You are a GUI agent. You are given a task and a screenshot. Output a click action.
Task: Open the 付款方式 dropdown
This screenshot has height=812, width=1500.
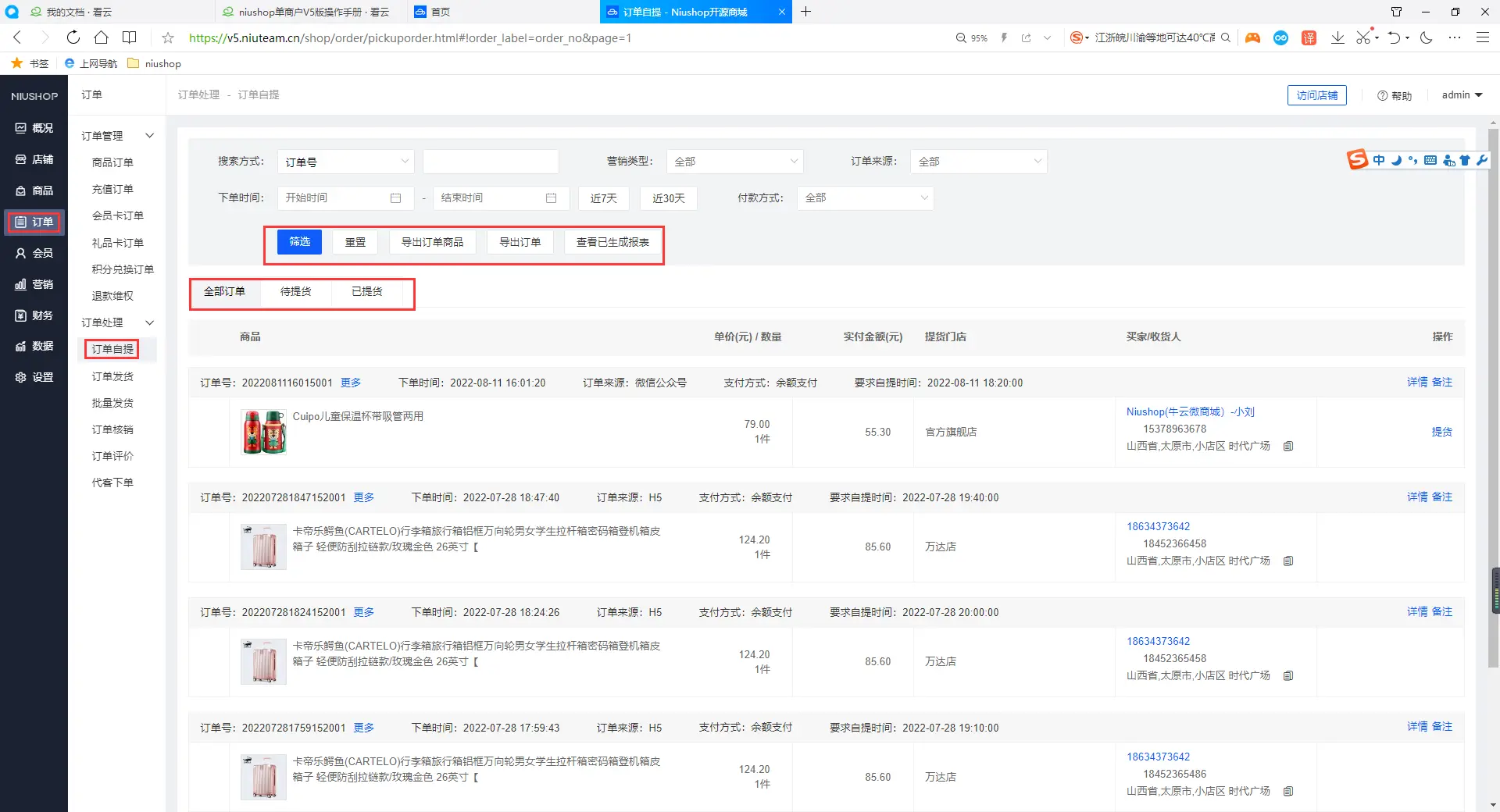pos(865,198)
